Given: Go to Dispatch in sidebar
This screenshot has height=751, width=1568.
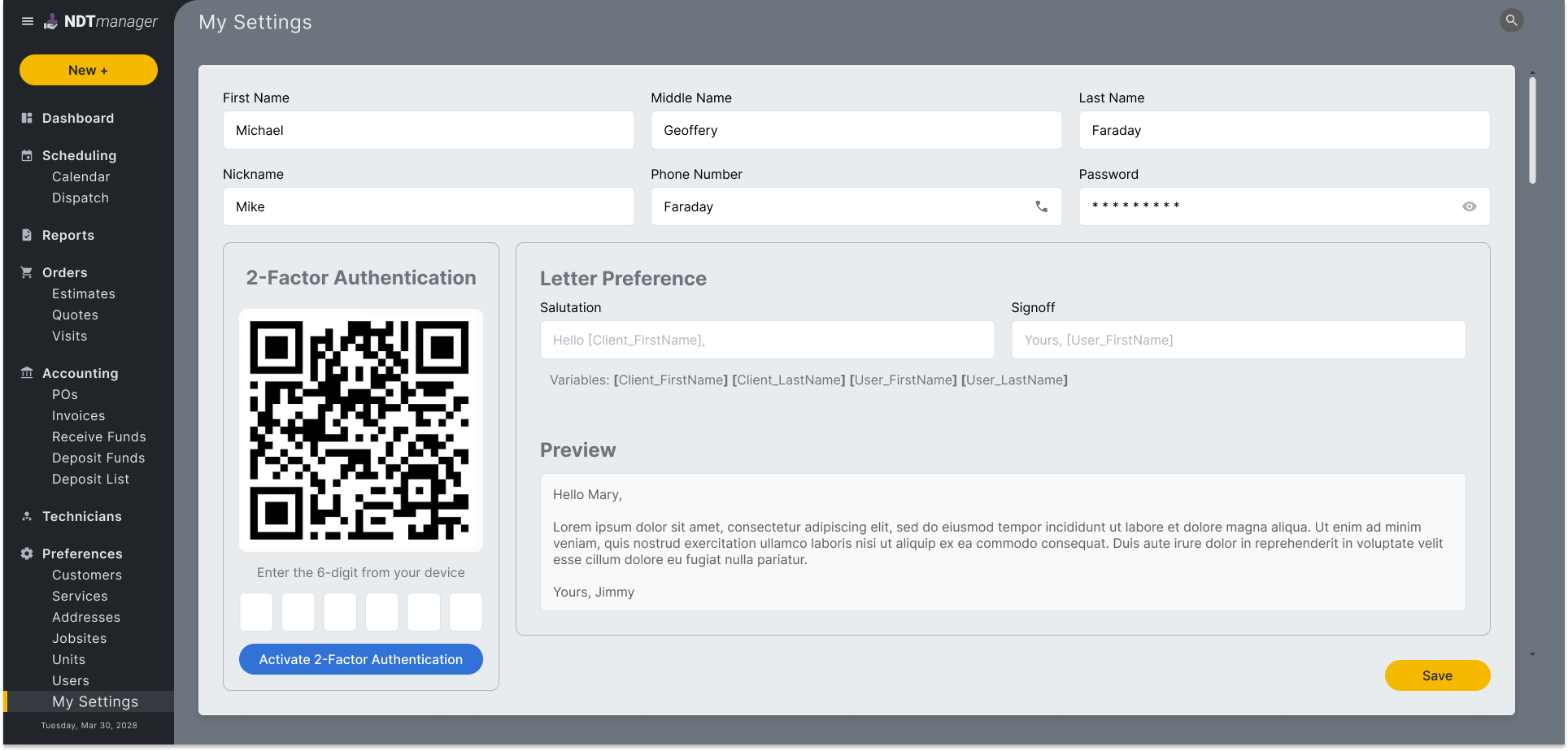Looking at the screenshot, I should (x=81, y=198).
